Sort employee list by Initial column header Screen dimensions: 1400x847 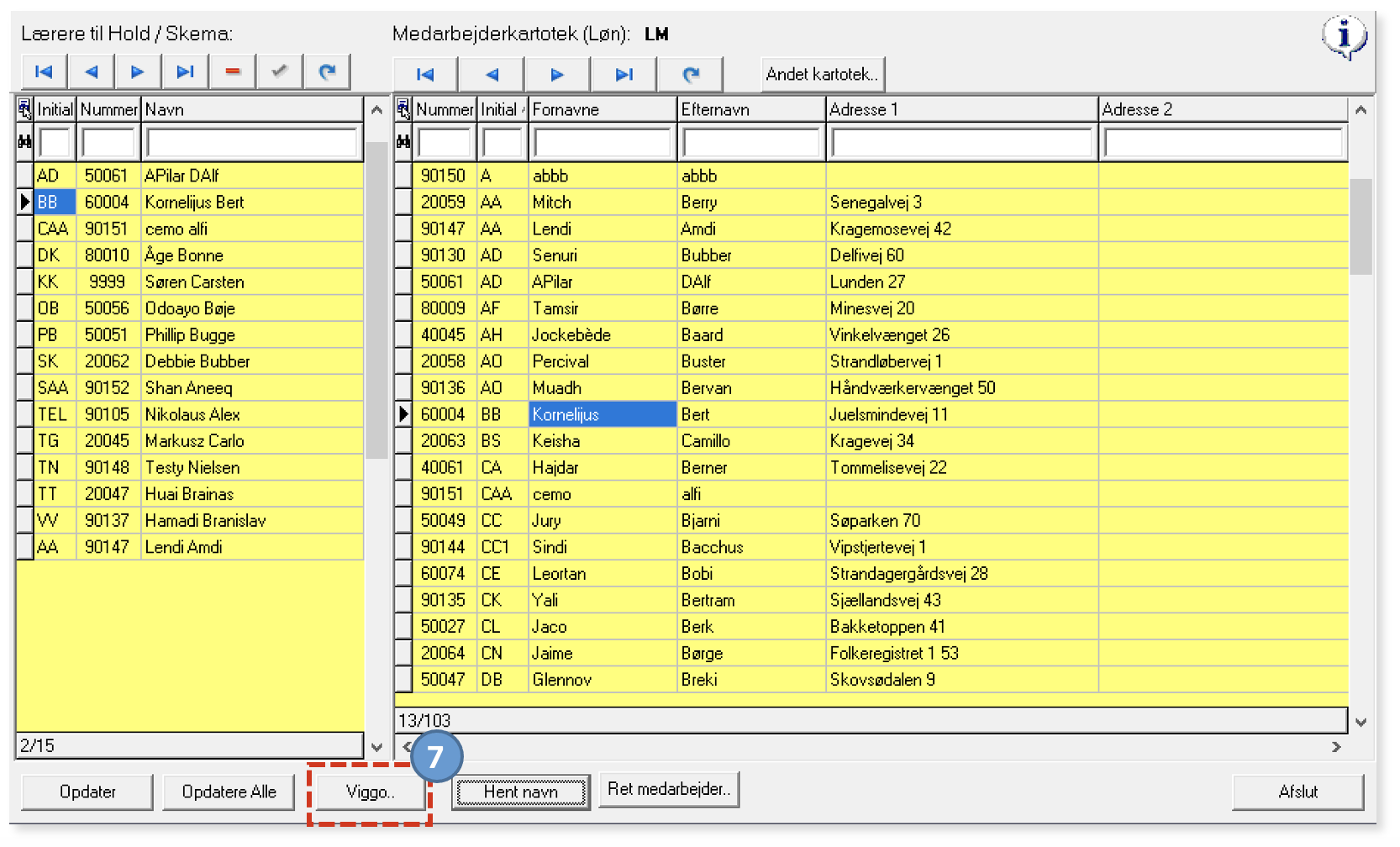[503, 109]
